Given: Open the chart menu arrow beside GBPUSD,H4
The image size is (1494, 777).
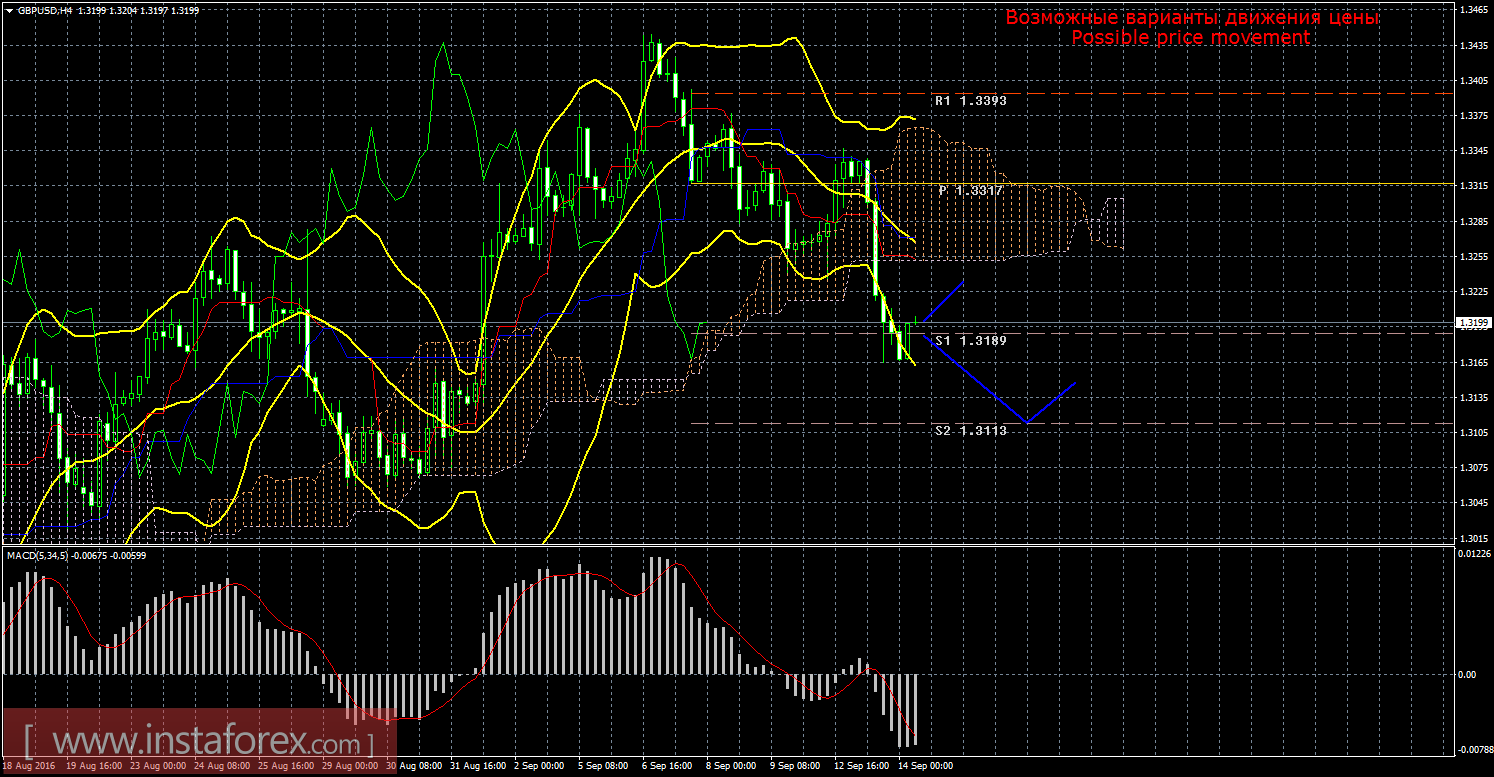Looking at the screenshot, I should coord(9,9).
